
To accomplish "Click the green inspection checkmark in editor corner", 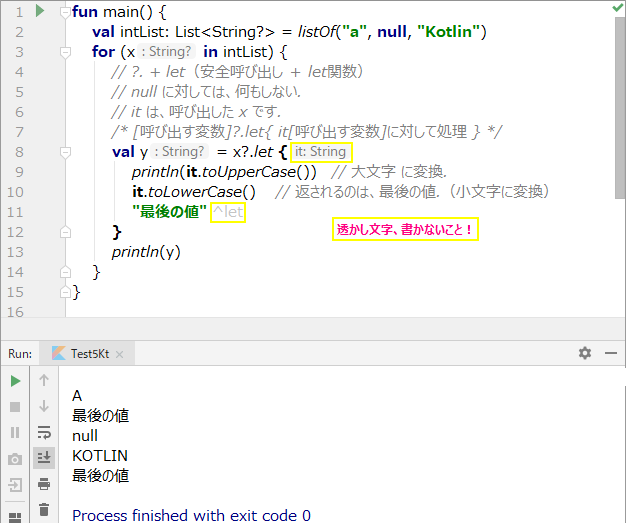I will click(x=616, y=9).
